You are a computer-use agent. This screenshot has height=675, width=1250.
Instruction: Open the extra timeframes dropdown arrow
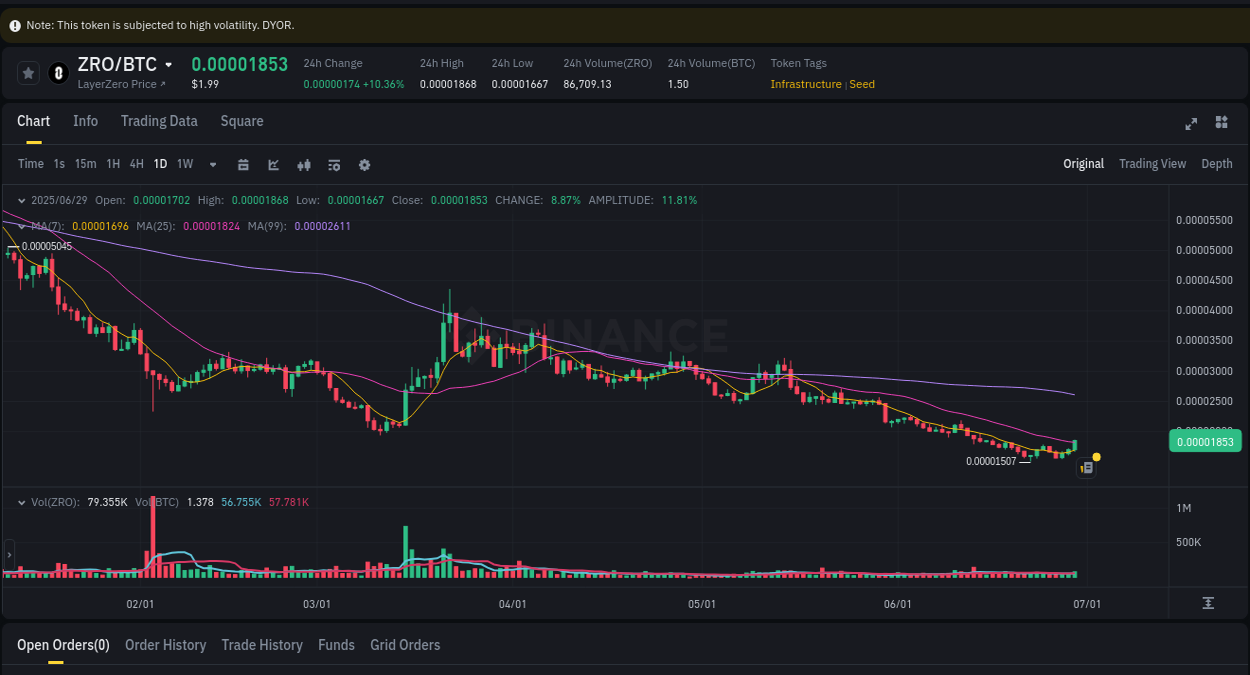point(211,164)
